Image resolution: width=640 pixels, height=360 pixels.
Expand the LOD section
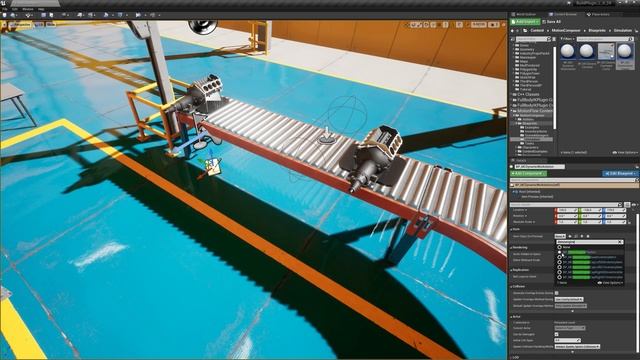(x=511, y=358)
